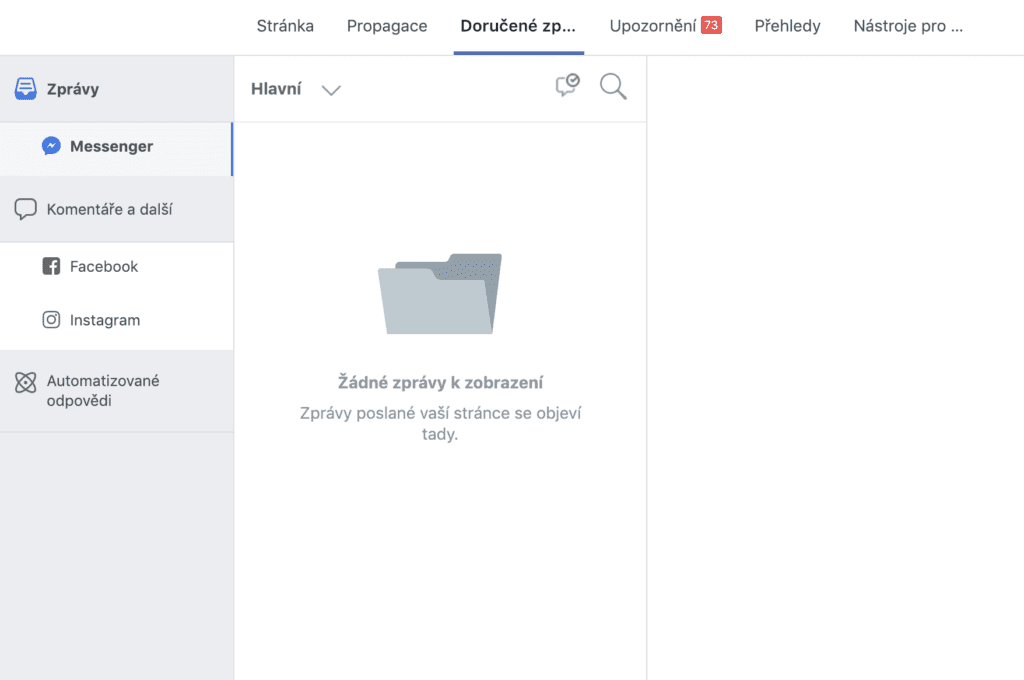Image resolution: width=1024 pixels, height=680 pixels.
Task: Expand the chevron next to Hlavní
Action: point(331,90)
